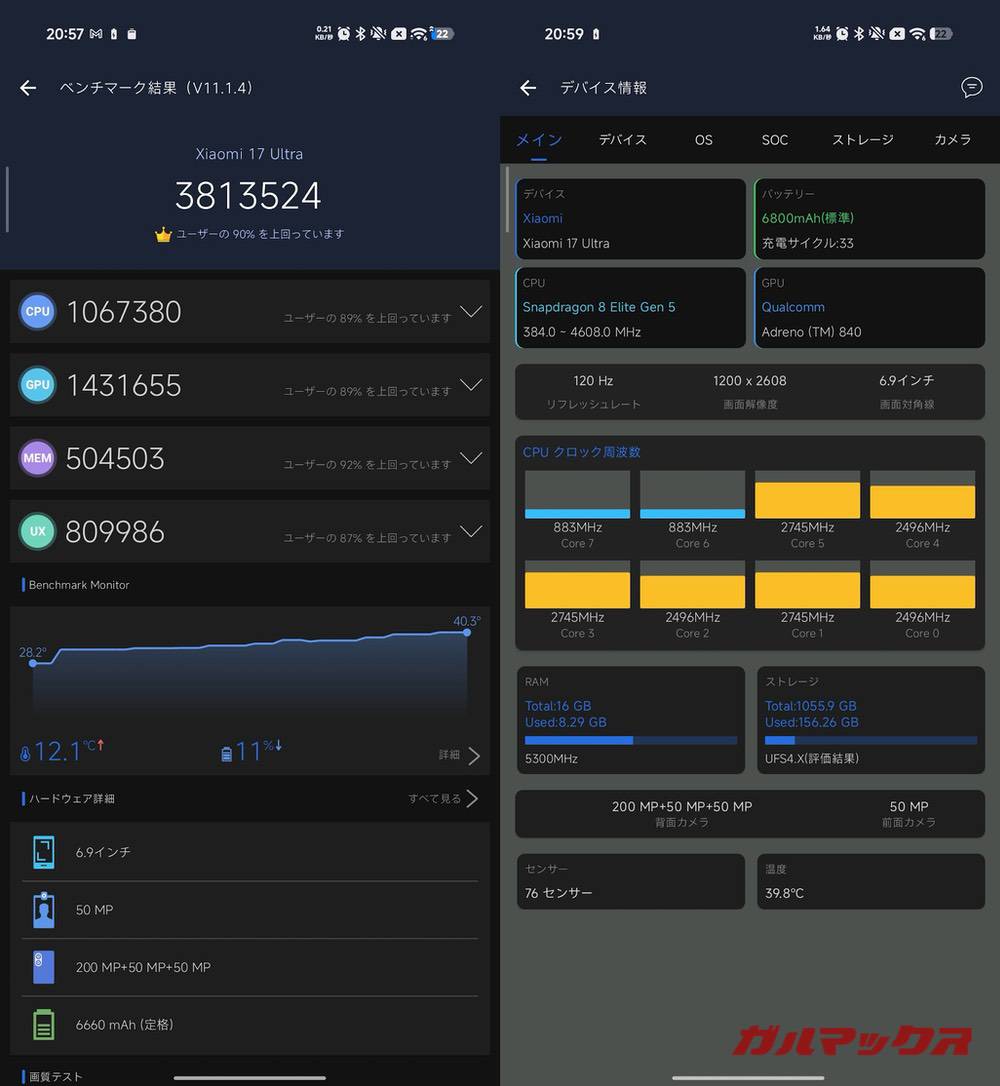
Task: Tap back arrow on device info screen
Action: coord(528,88)
